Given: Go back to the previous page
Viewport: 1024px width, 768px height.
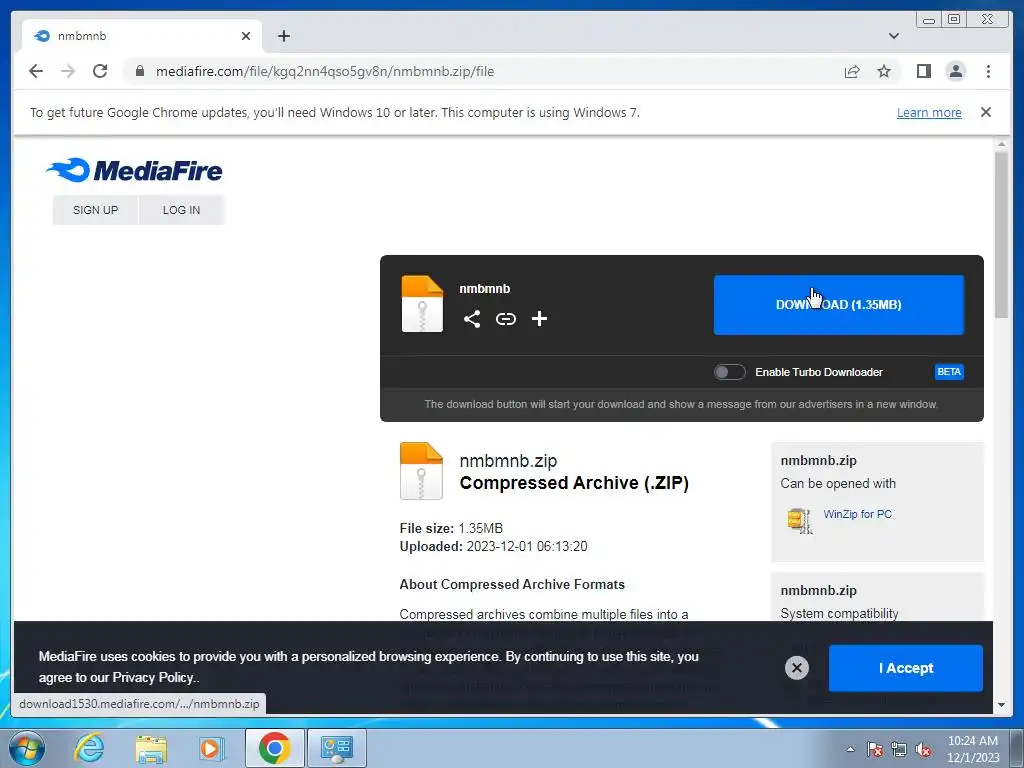Looking at the screenshot, I should click(36, 71).
